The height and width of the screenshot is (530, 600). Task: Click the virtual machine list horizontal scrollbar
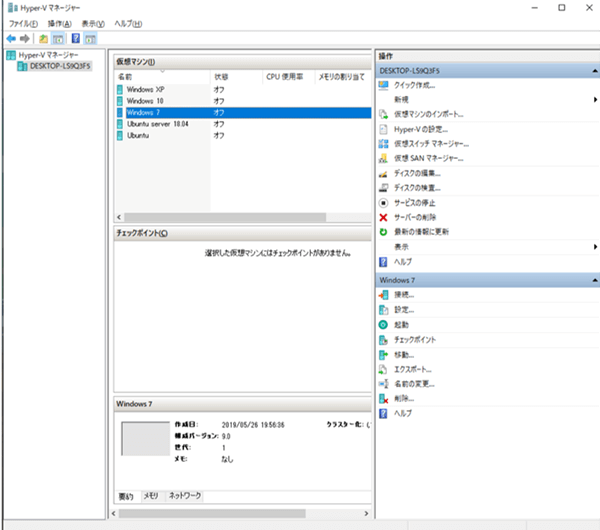225,217
